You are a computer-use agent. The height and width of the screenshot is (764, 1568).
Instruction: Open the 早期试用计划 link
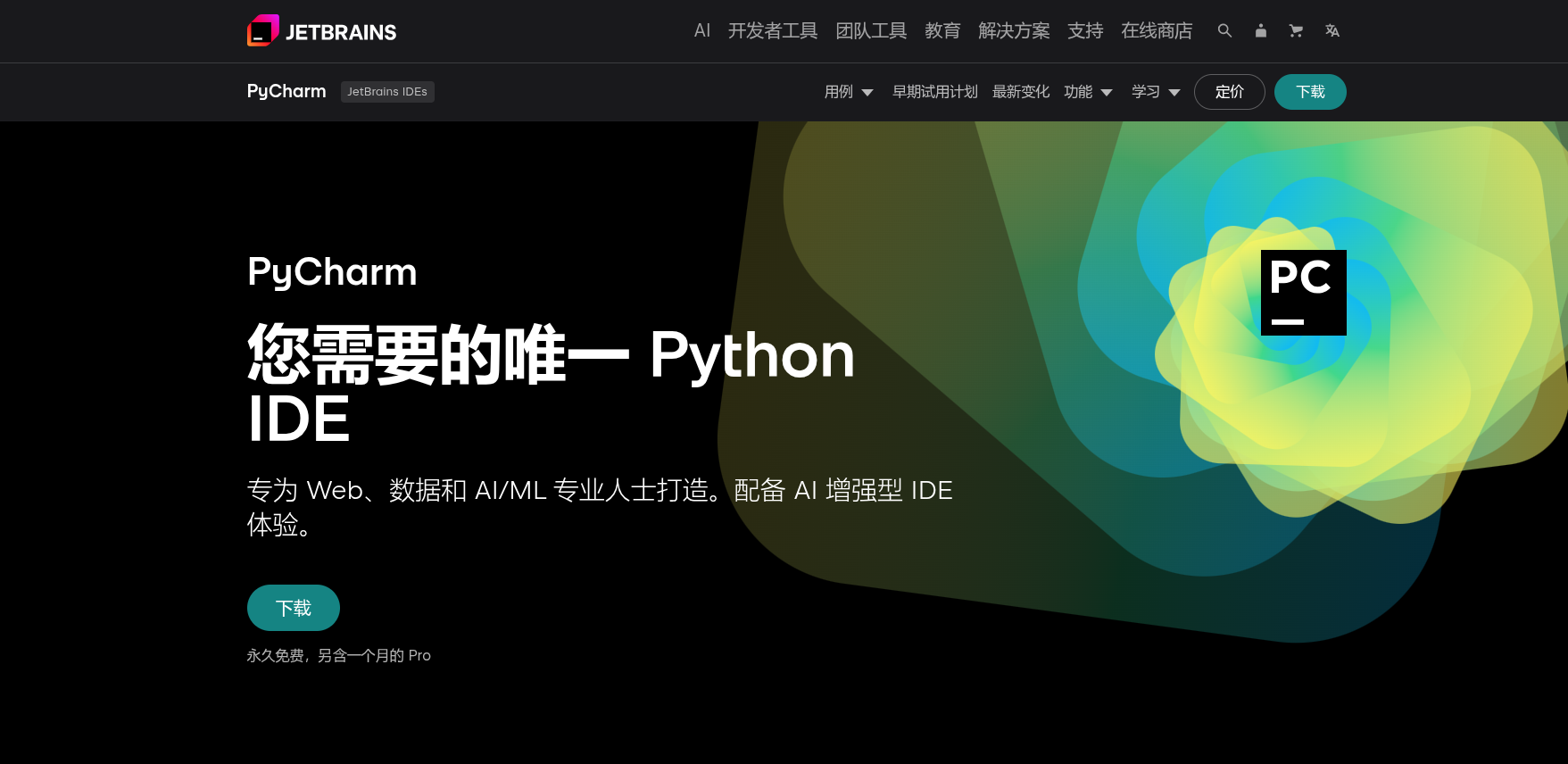[x=934, y=92]
